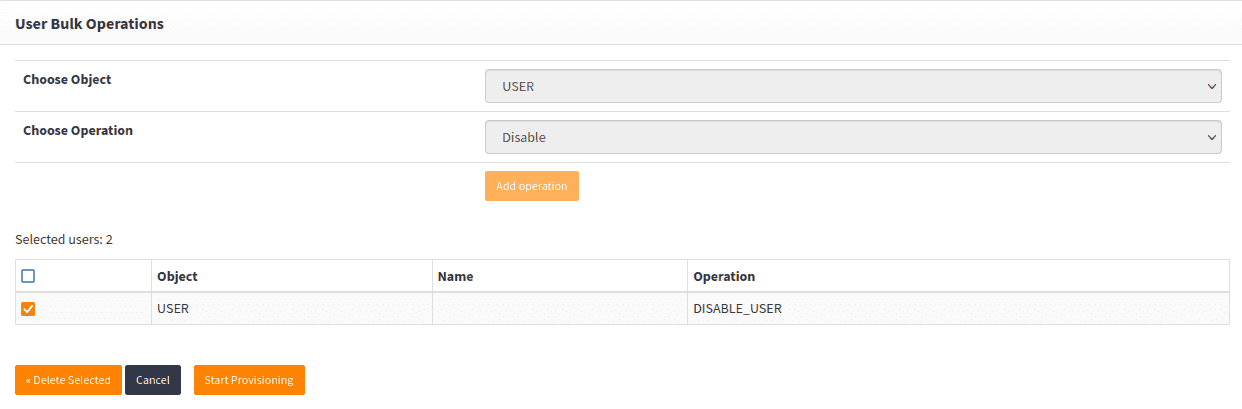Click the Choose Object label
The height and width of the screenshot is (409, 1242).
[67, 79]
